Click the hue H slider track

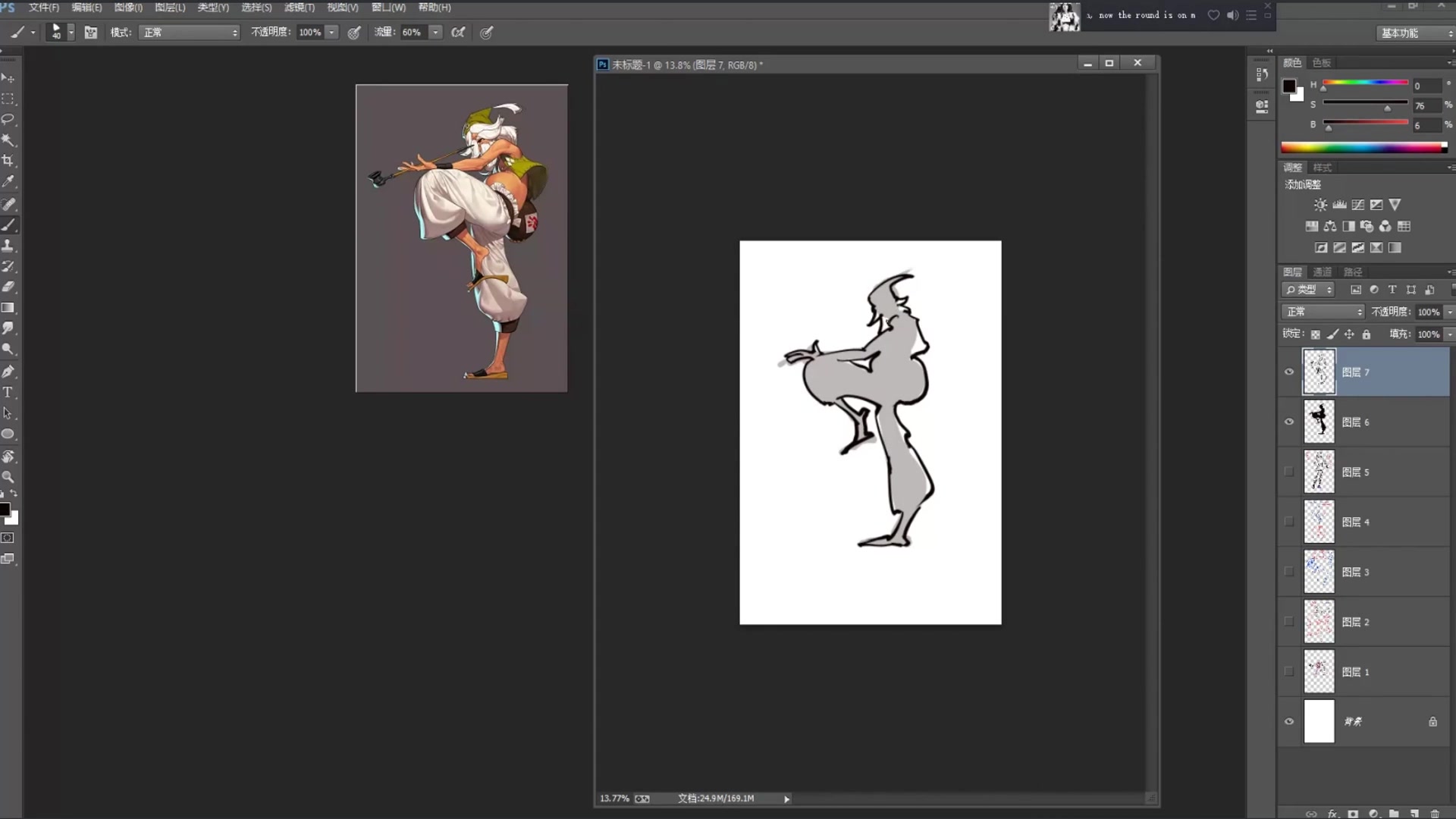[x=1365, y=82]
